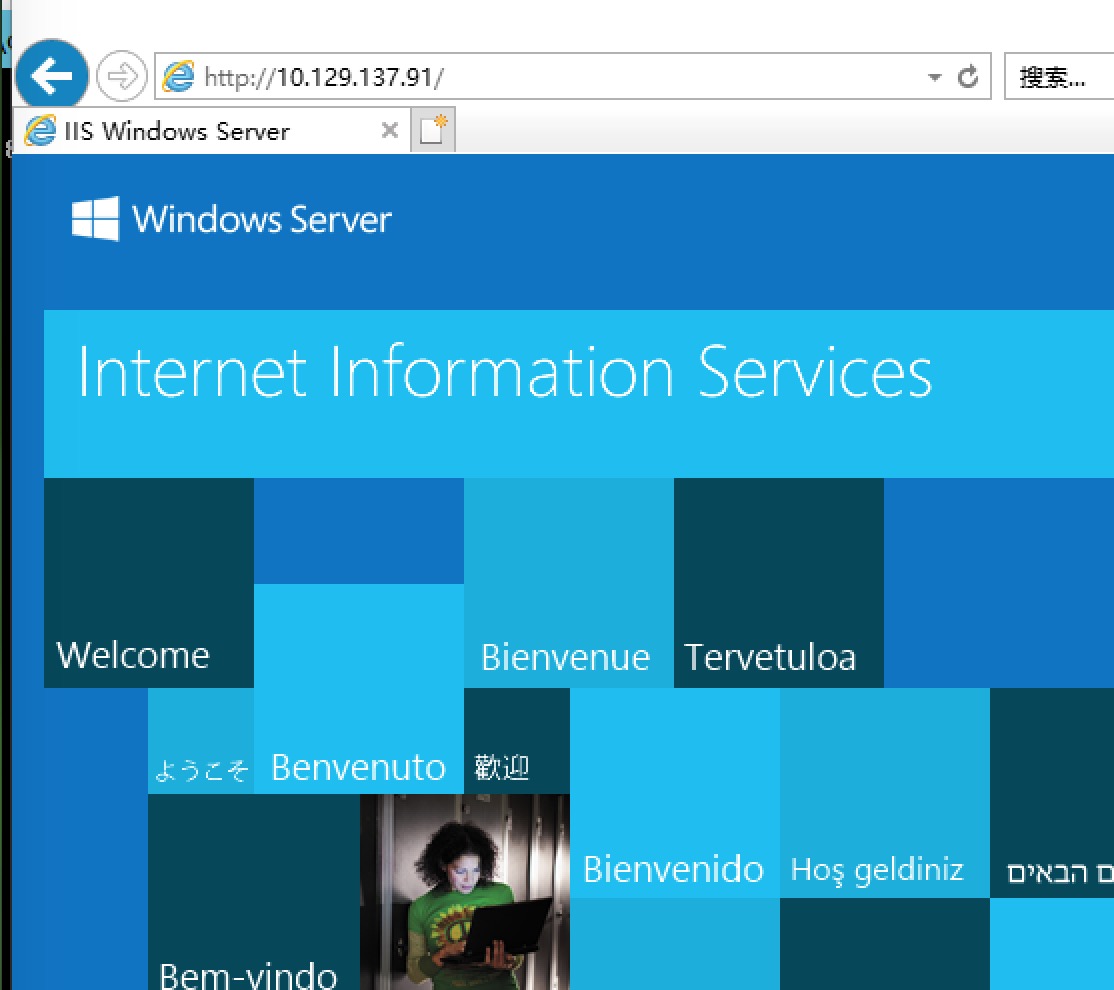Click the IE favicon on the tab
The height and width of the screenshot is (990, 1114).
40,130
